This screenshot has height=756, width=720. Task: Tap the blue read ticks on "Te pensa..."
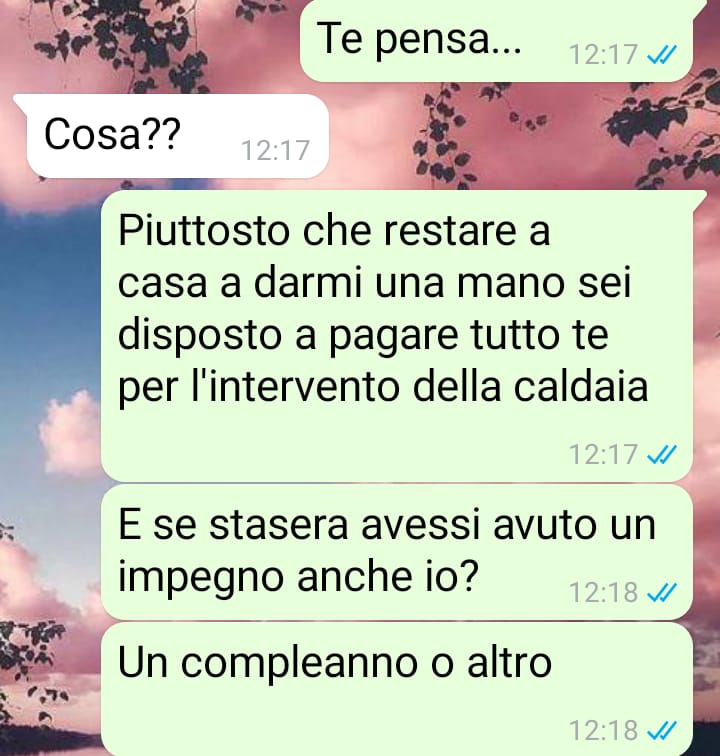pos(662,54)
